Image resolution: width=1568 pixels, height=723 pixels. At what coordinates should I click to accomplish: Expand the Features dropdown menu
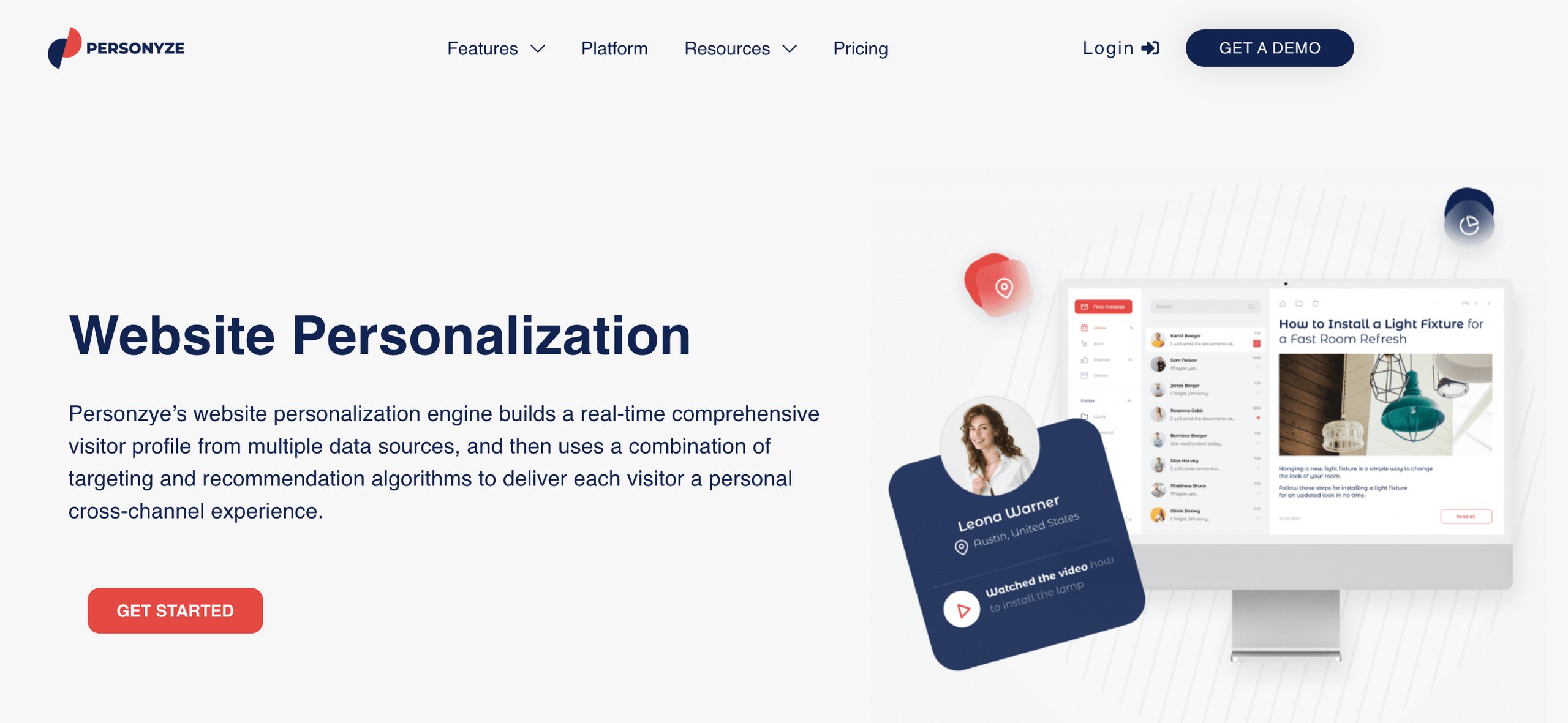[497, 48]
